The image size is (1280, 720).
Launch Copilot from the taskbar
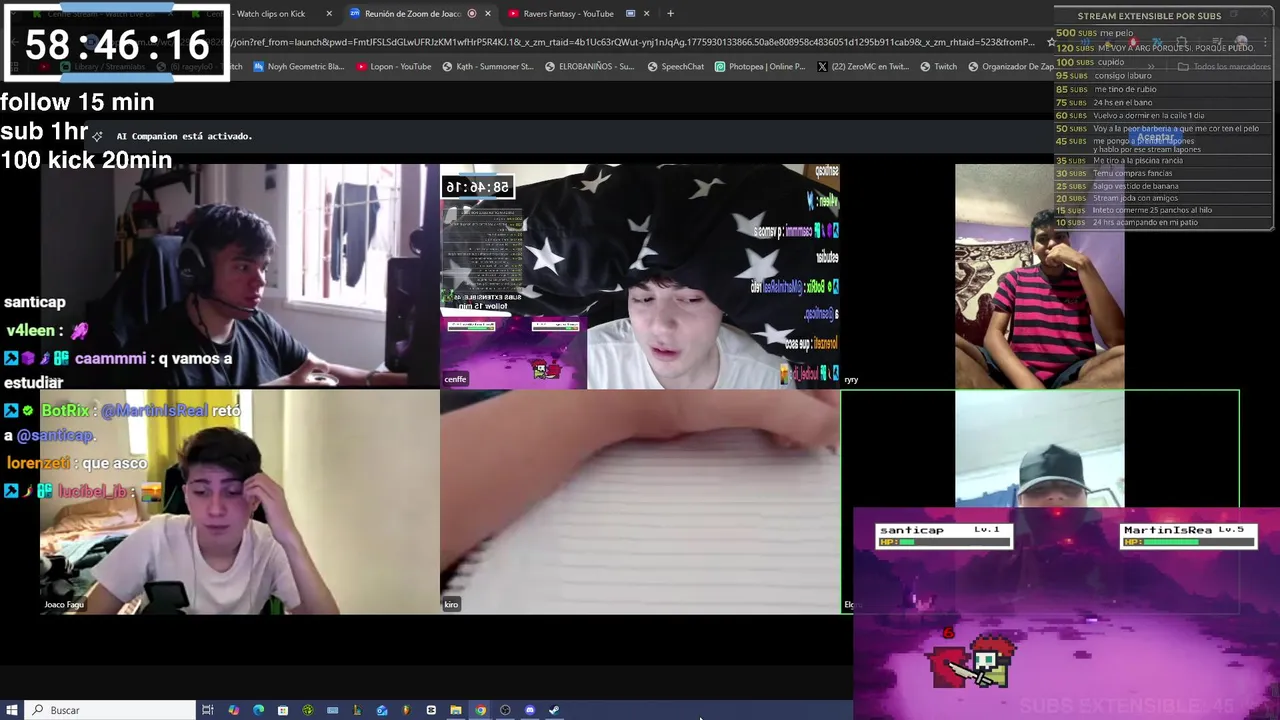coord(234,710)
